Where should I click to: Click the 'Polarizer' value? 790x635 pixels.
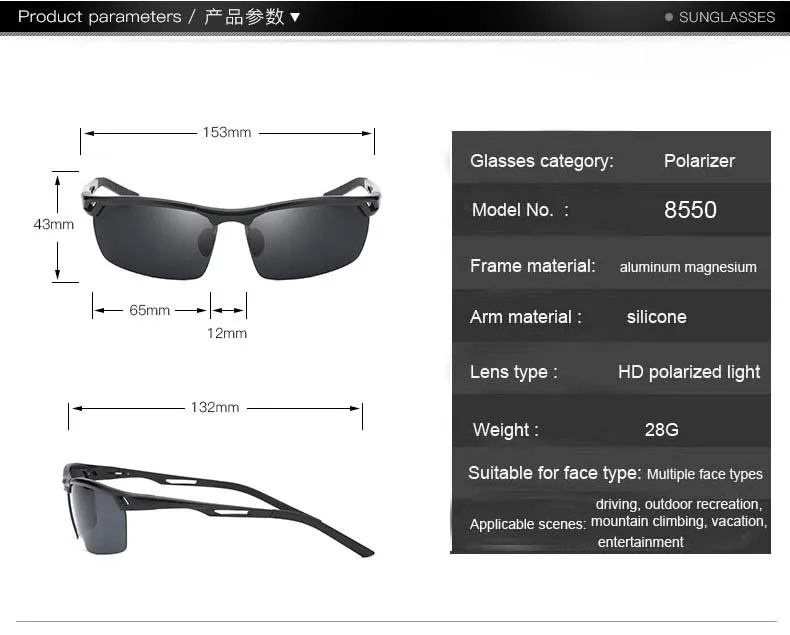[699, 161]
